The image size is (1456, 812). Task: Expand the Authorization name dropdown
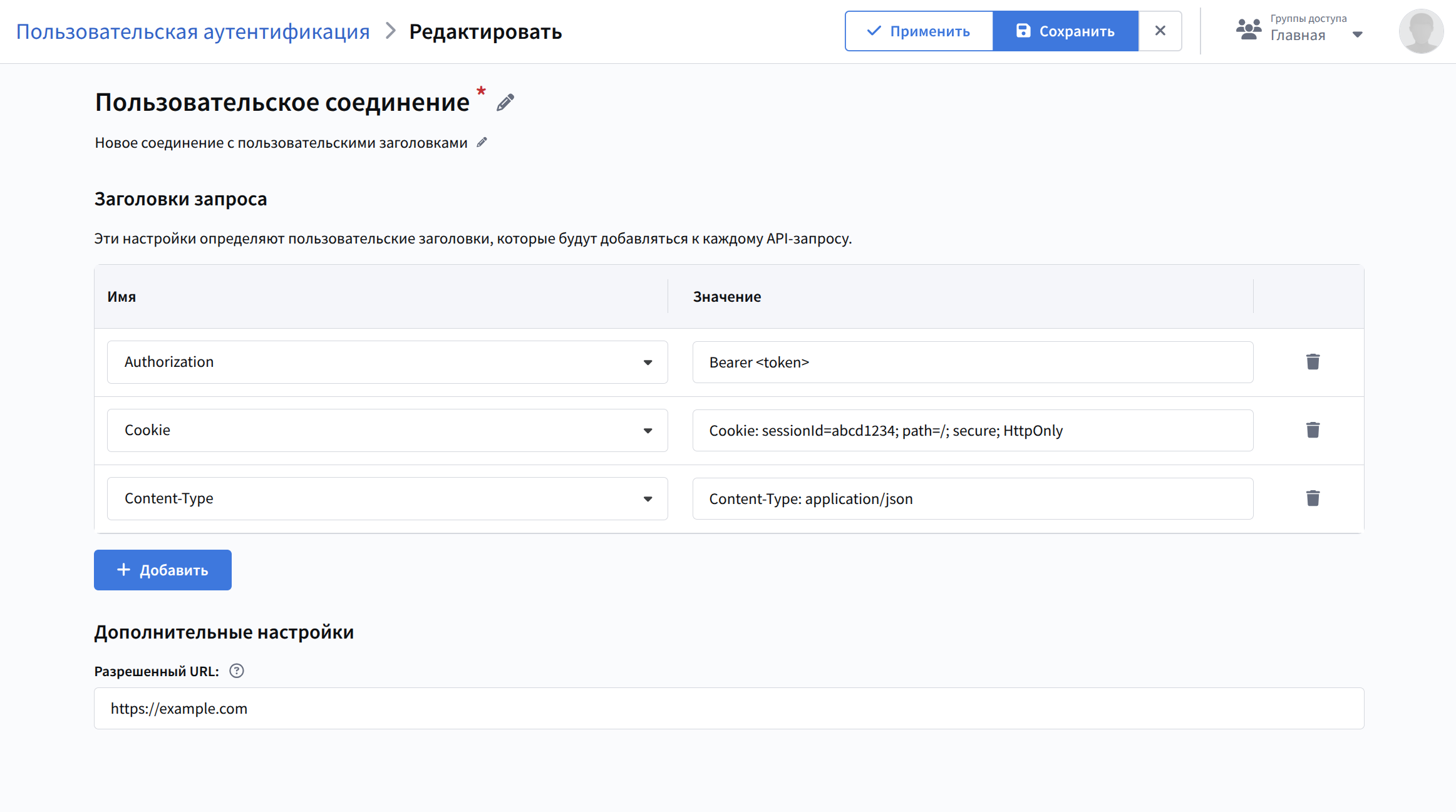(648, 362)
